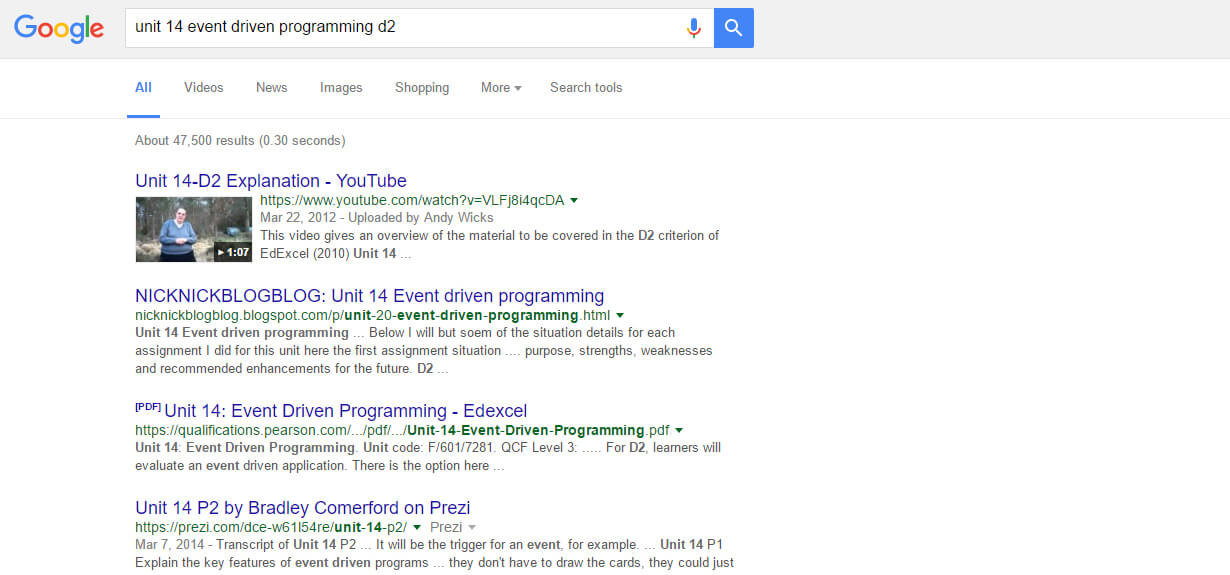Click the YouTube video thumbnail
Screen dimensions: 1230x575
tap(194, 229)
